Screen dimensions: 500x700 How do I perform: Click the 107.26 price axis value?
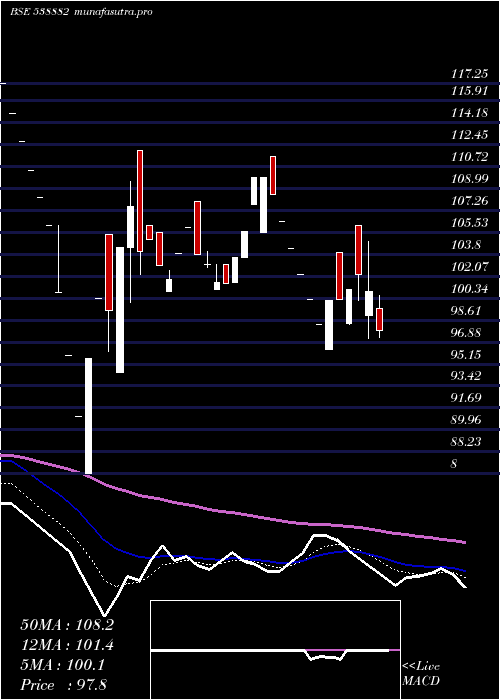(469, 201)
